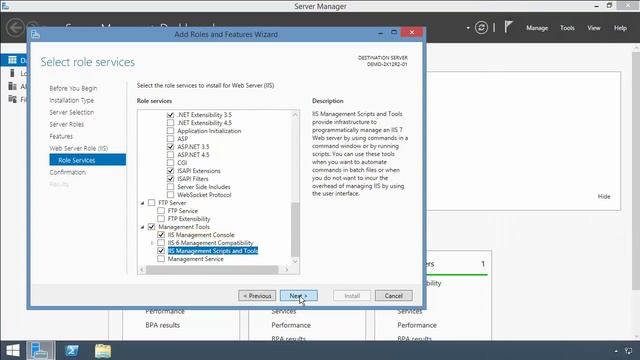Show hidden tray icons arrow
The height and width of the screenshot is (360, 640).
pos(616,351)
